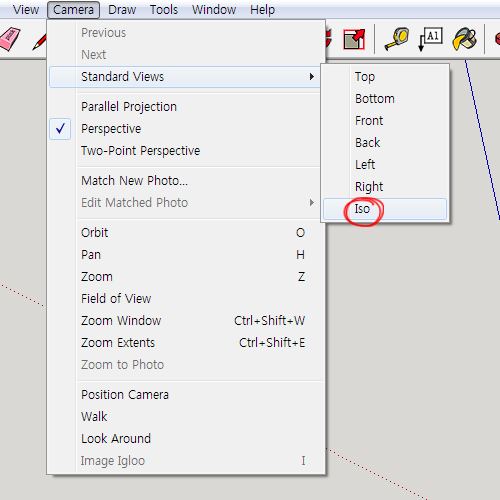Select Field of View
Viewport: 500px width, 500px height.
[185, 299]
